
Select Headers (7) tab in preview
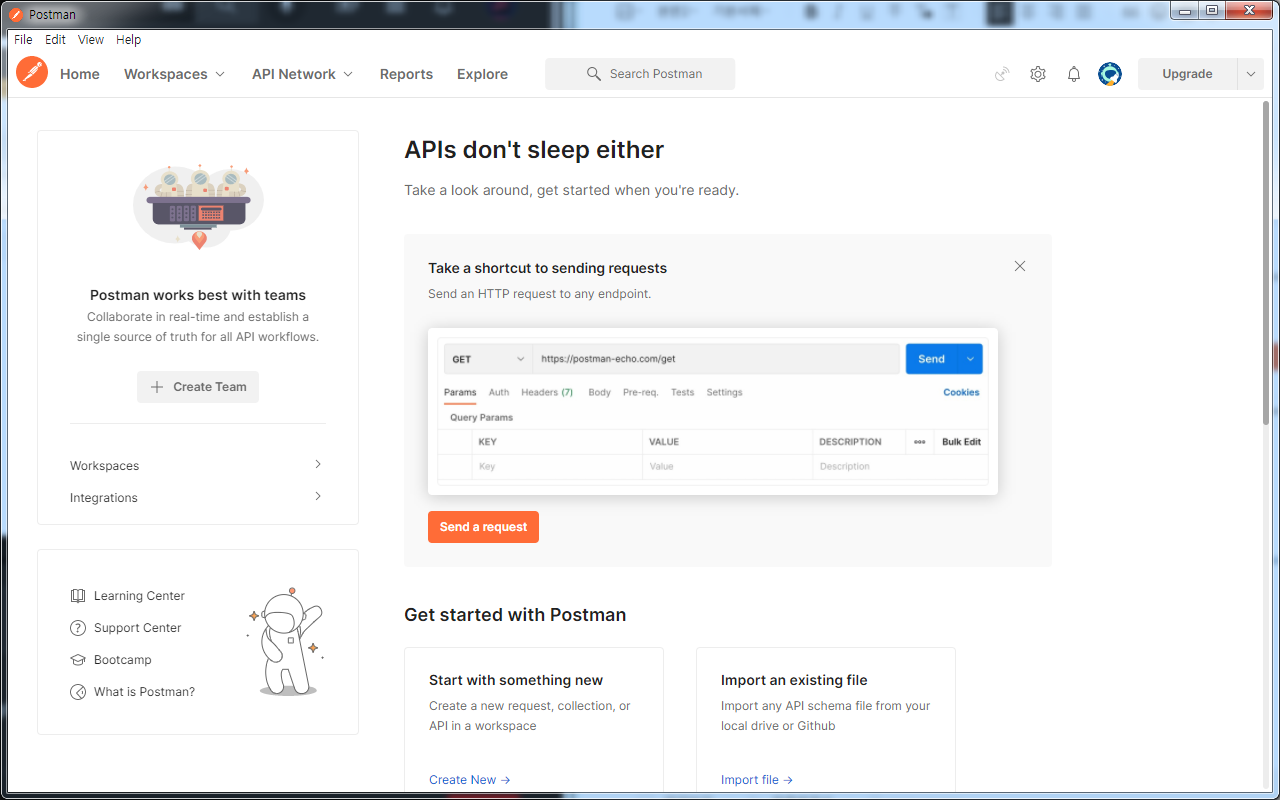click(x=547, y=393)
